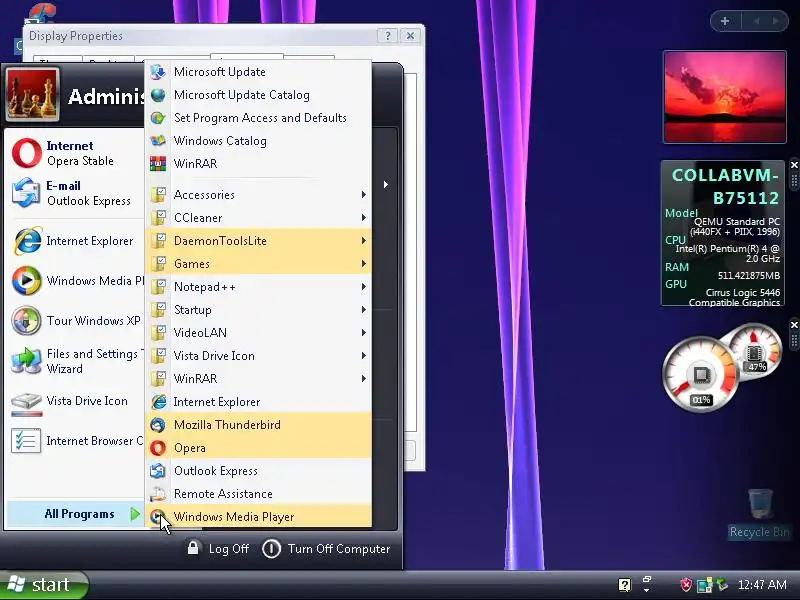Click the sidebar add gadget plus button
The height and width of the screenshot is (600, 800).
[725, 21]
